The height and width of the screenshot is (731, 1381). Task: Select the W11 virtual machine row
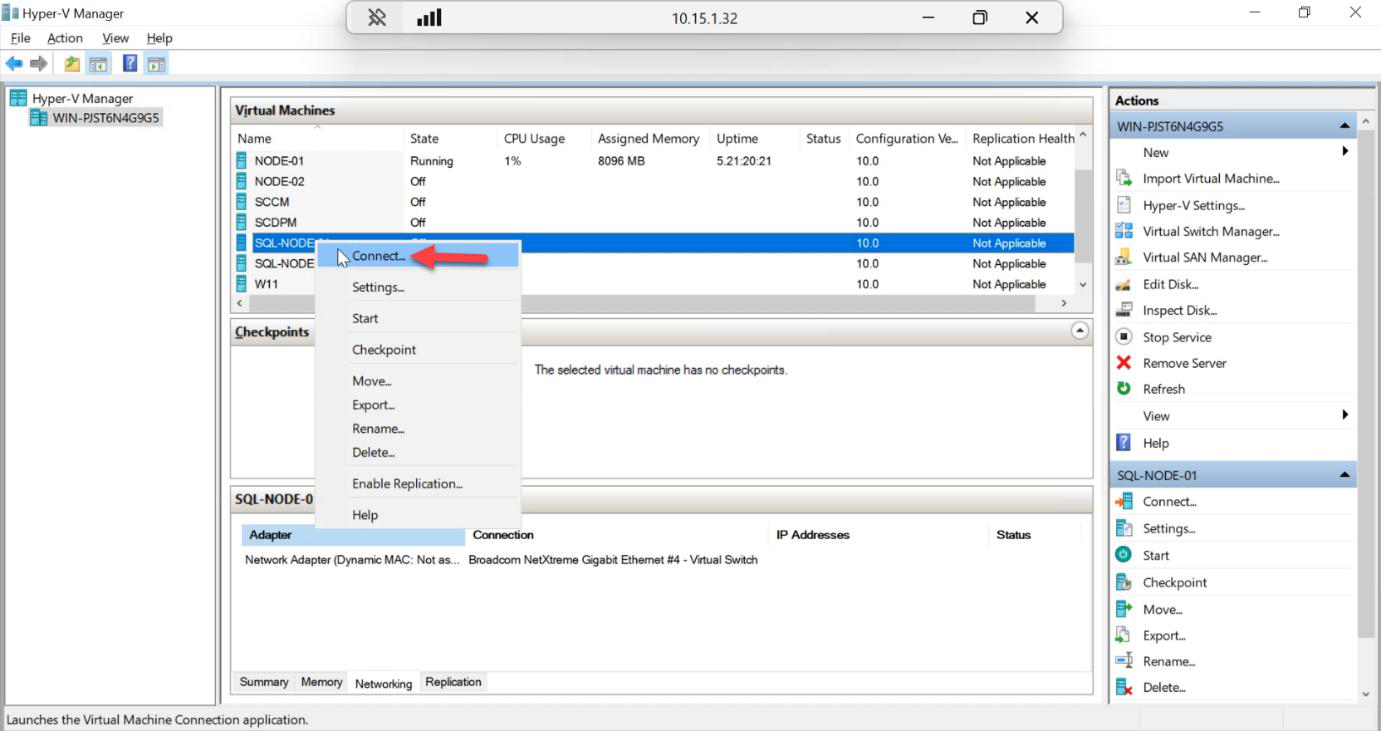tap(653, 284)
